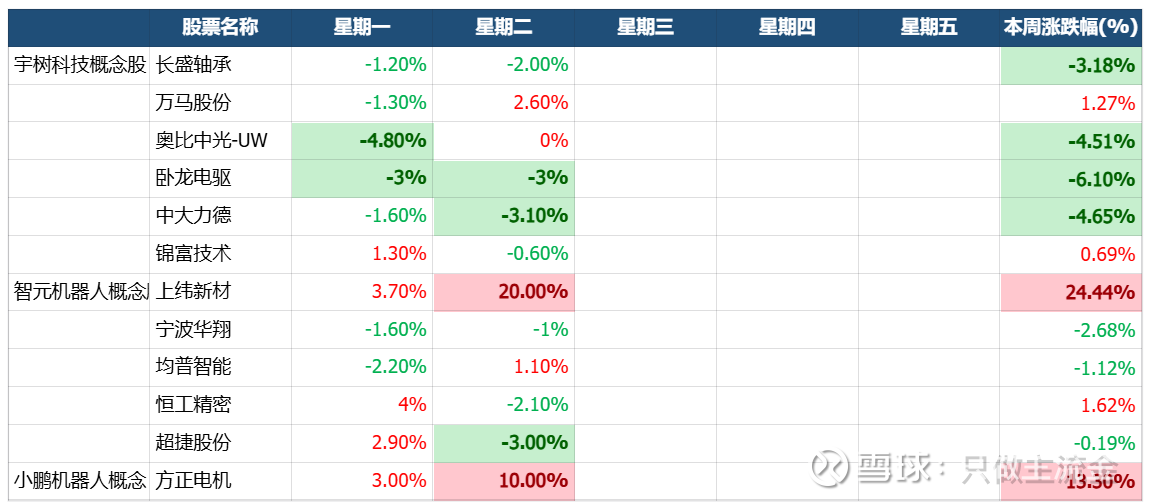Select the 长盛轴承 stock name cell
The image size is (1152, 504).
coord(220,65)
